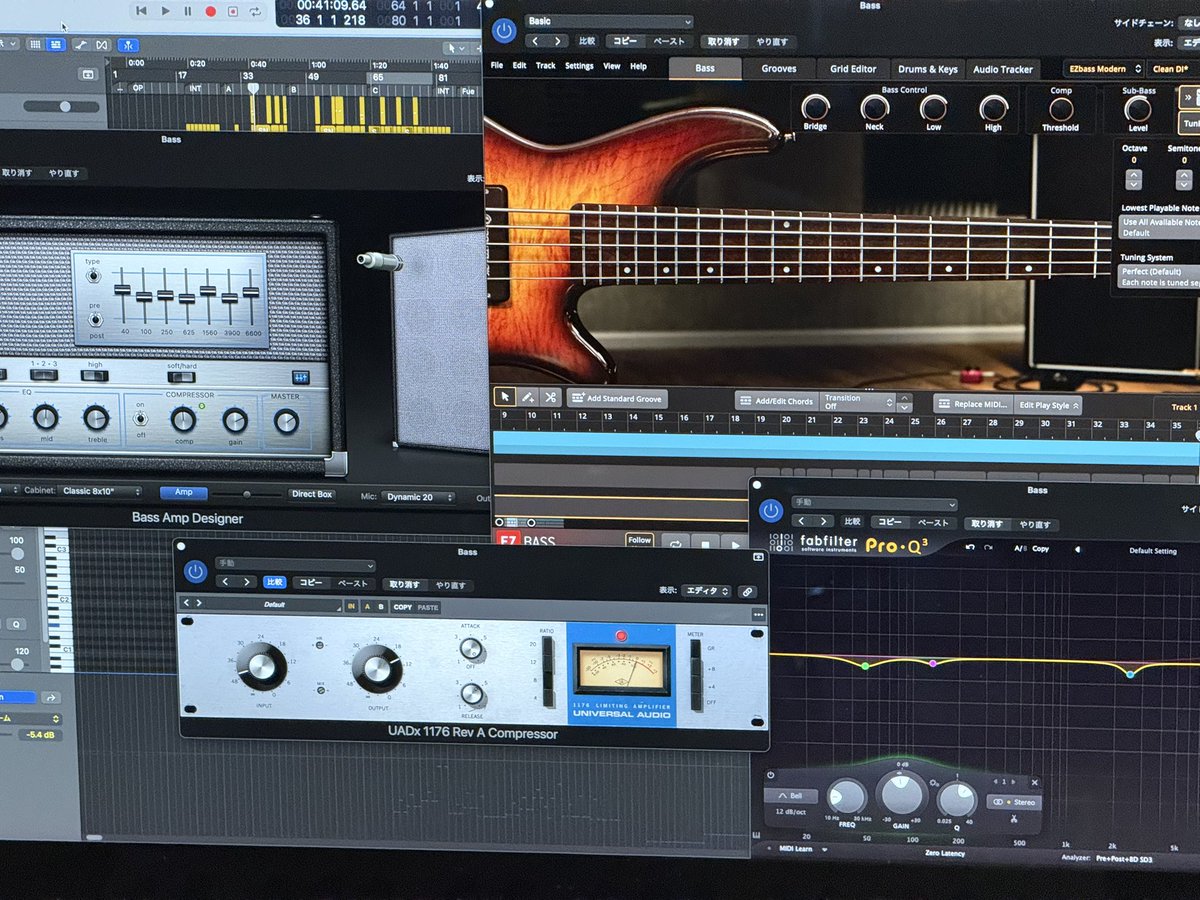Toggle the cycle loop button in Logic
This screenshot has width=1200, height=900.
coord(257,11)
